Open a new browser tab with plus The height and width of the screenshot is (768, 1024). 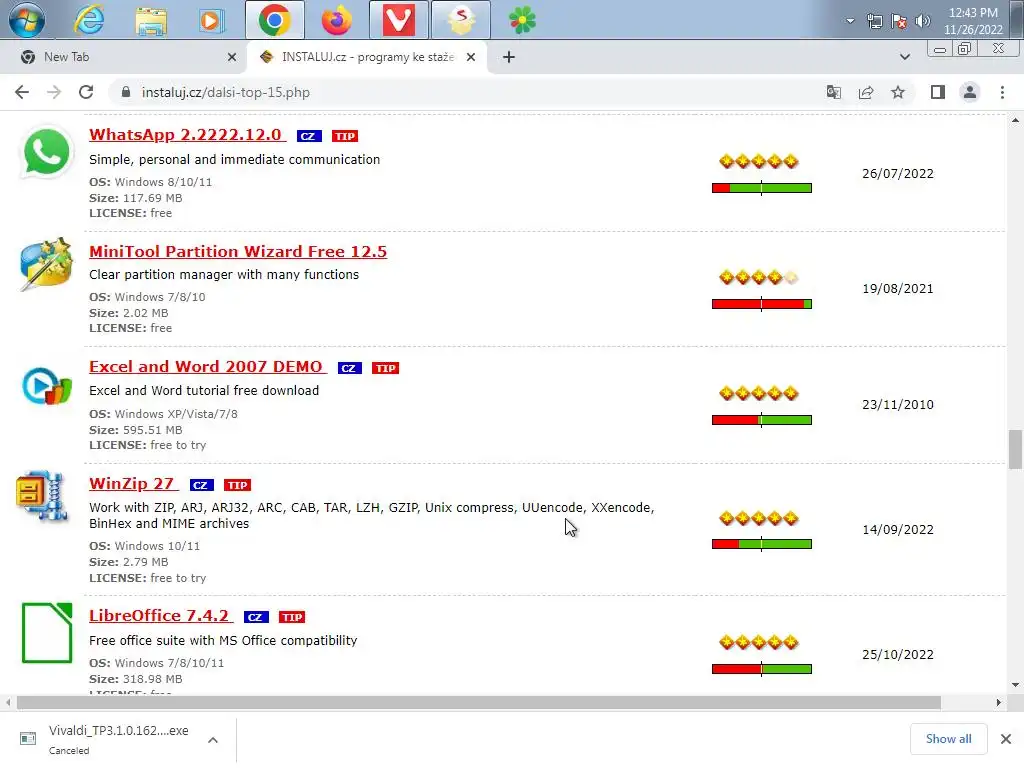pyautogui.click(x=509, y=57)
